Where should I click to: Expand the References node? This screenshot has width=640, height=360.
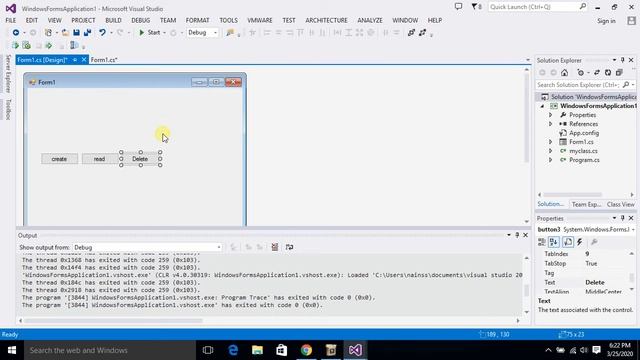pos(550,124)
